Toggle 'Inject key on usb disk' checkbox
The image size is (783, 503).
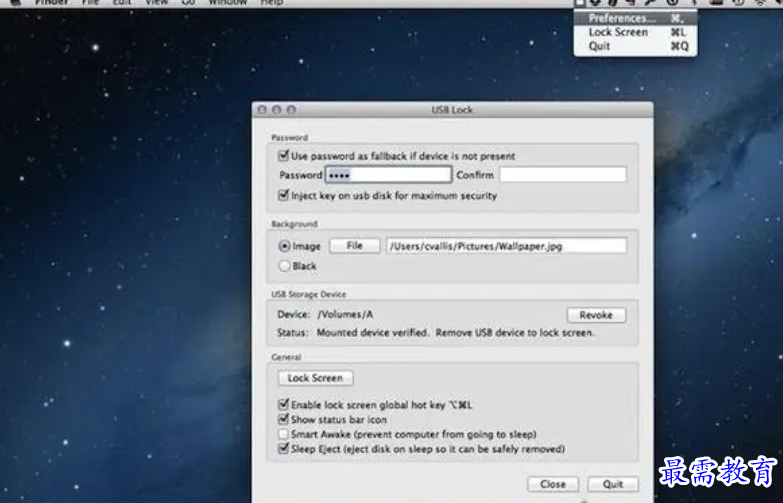(284, 195)
